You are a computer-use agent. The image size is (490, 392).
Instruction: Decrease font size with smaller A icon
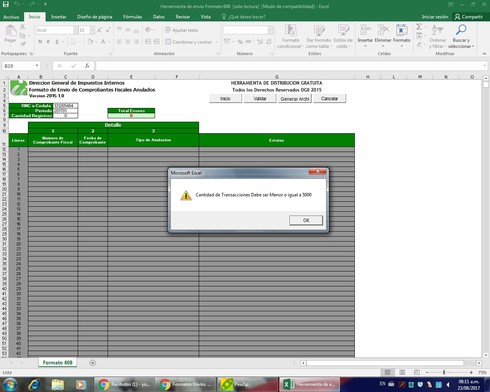click(x=108, y=30)
